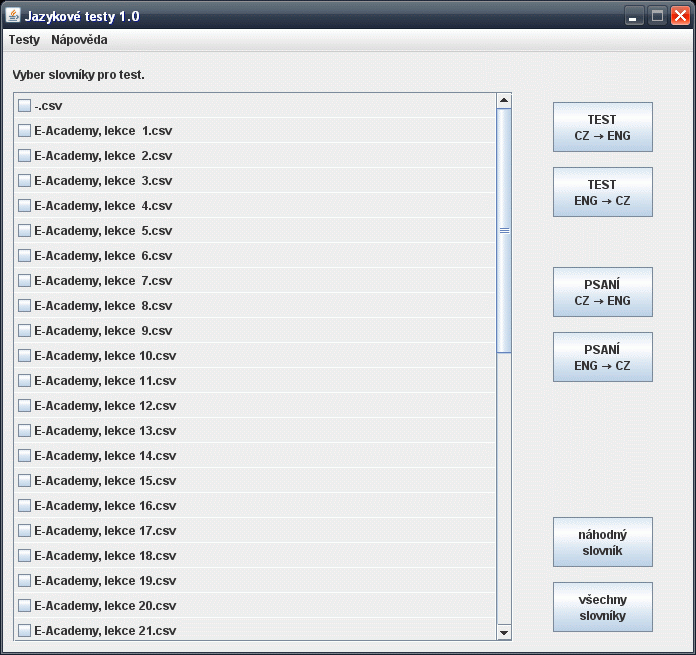The width and height of the screenshot is (696, 655).
Task: Enable E-Academy, lekce 14.csv checkbox
Action: tap(24, 456)
